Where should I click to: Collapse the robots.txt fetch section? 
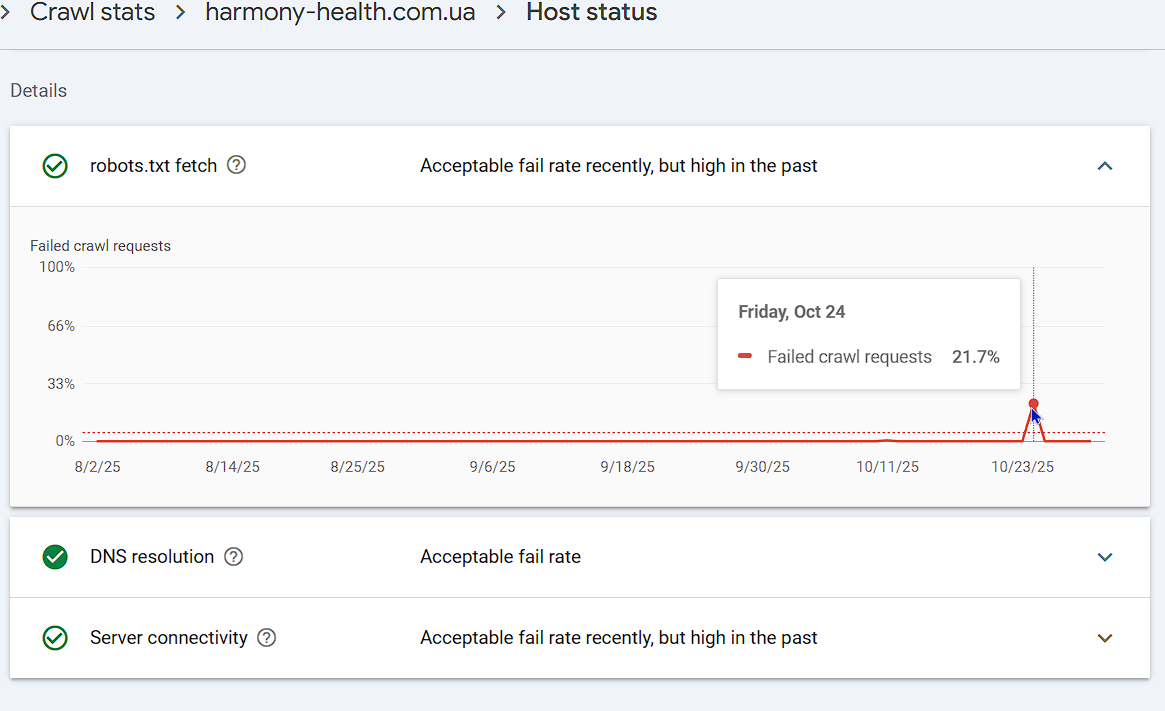(x=1104, y=166)
